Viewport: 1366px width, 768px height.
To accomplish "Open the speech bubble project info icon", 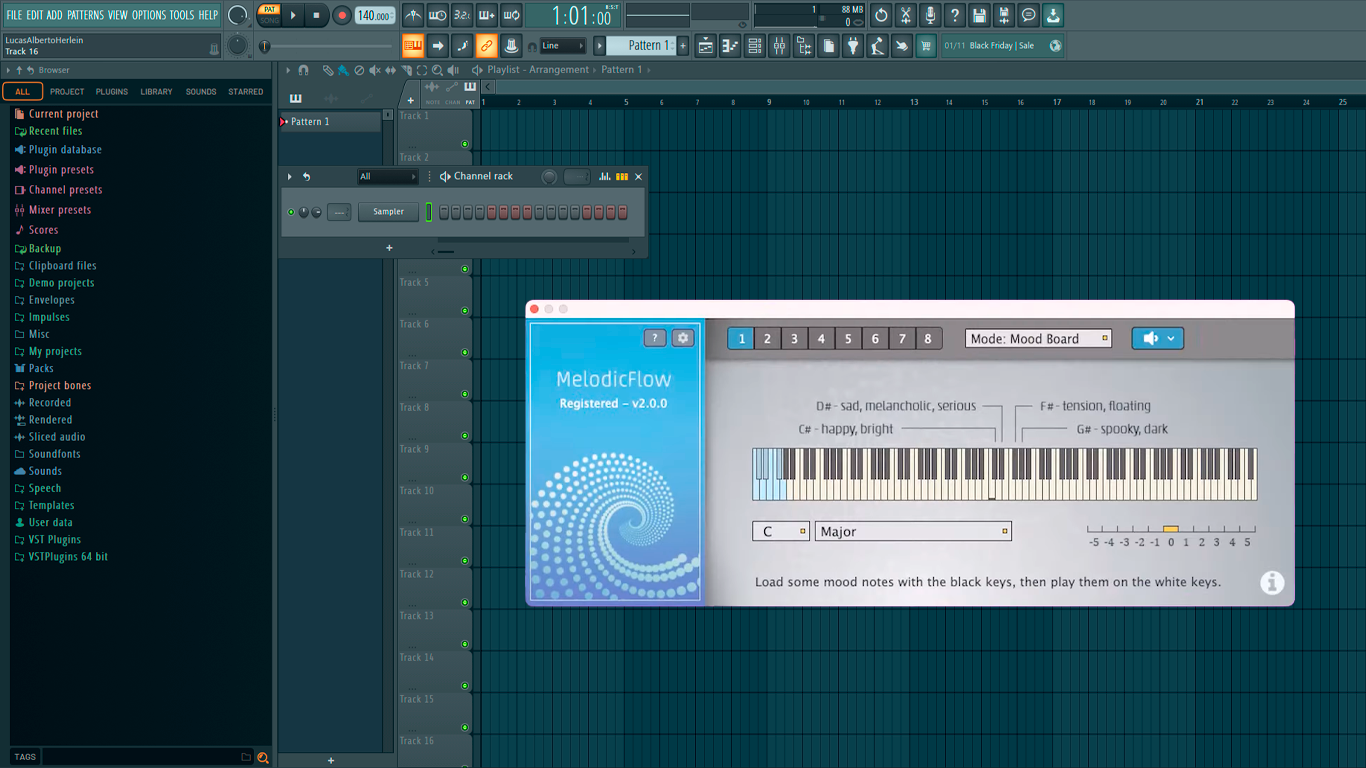I will coord(1028,16).
